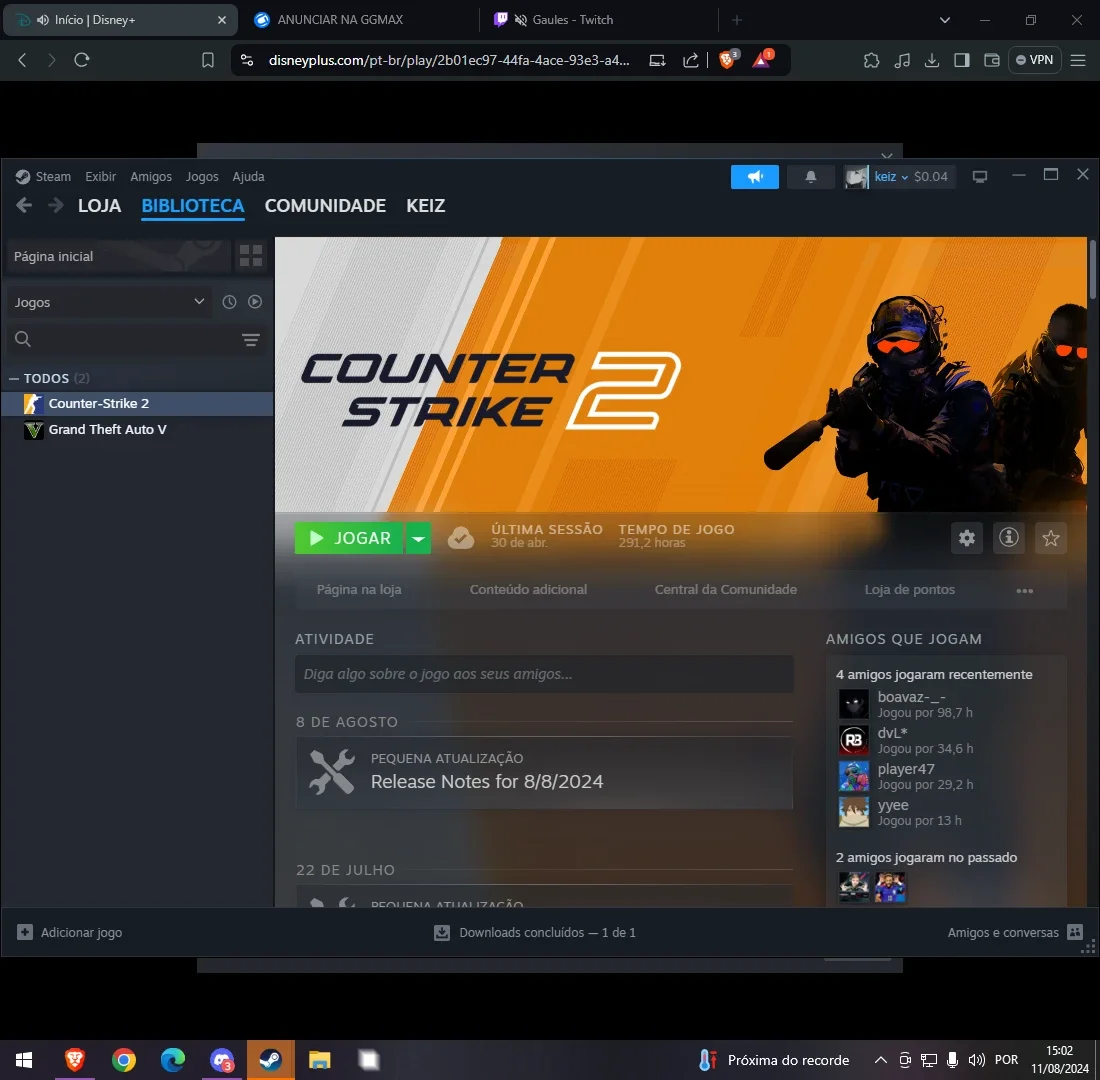Click the library page vertical scrollbar
Viewport: 1100px width, 1080px height.
[1092, 269]
